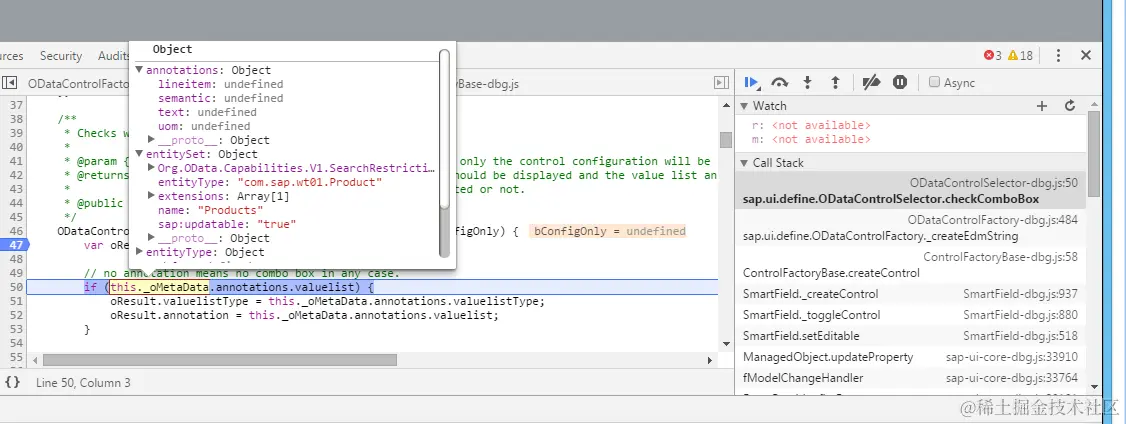
Task: Resume script execution in the debugger
Action: click(751, 83)
